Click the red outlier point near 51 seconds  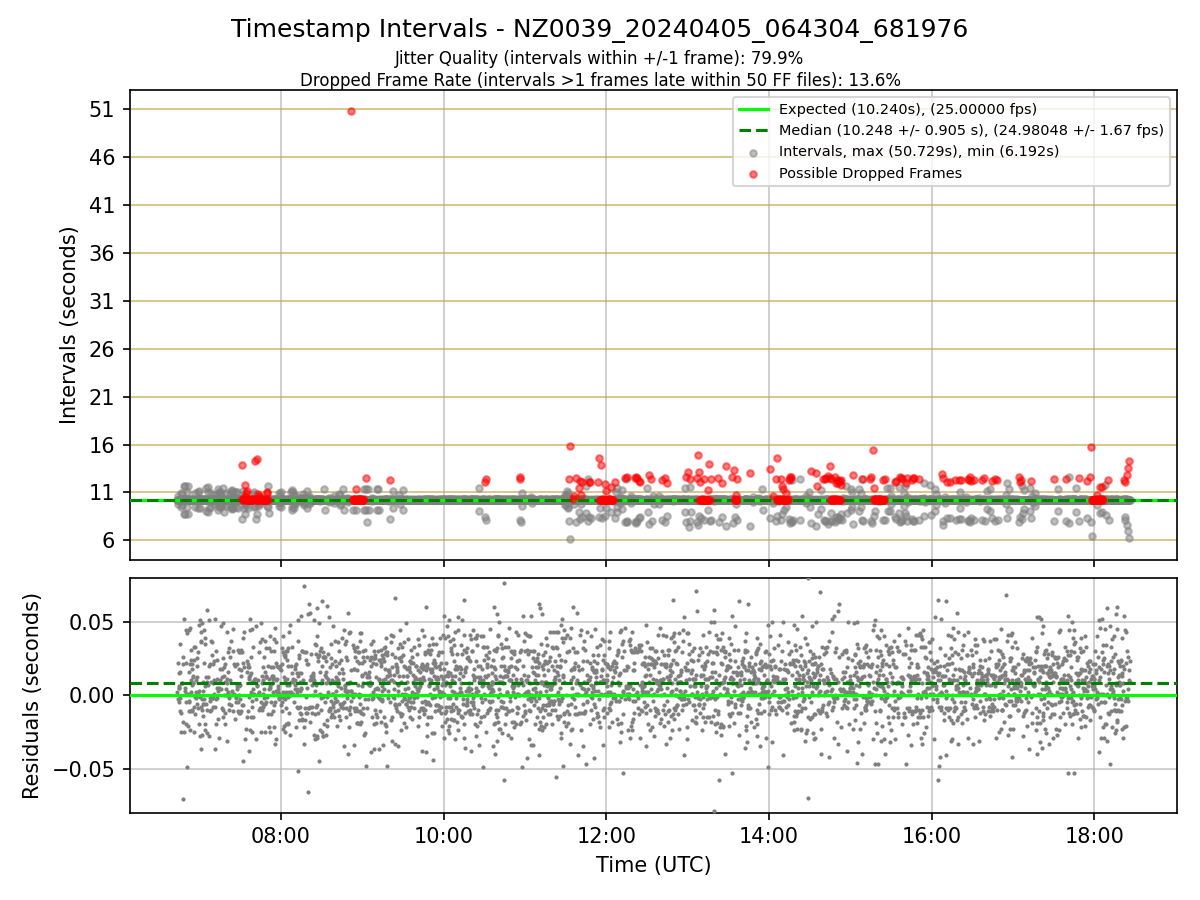click(351, 111)
